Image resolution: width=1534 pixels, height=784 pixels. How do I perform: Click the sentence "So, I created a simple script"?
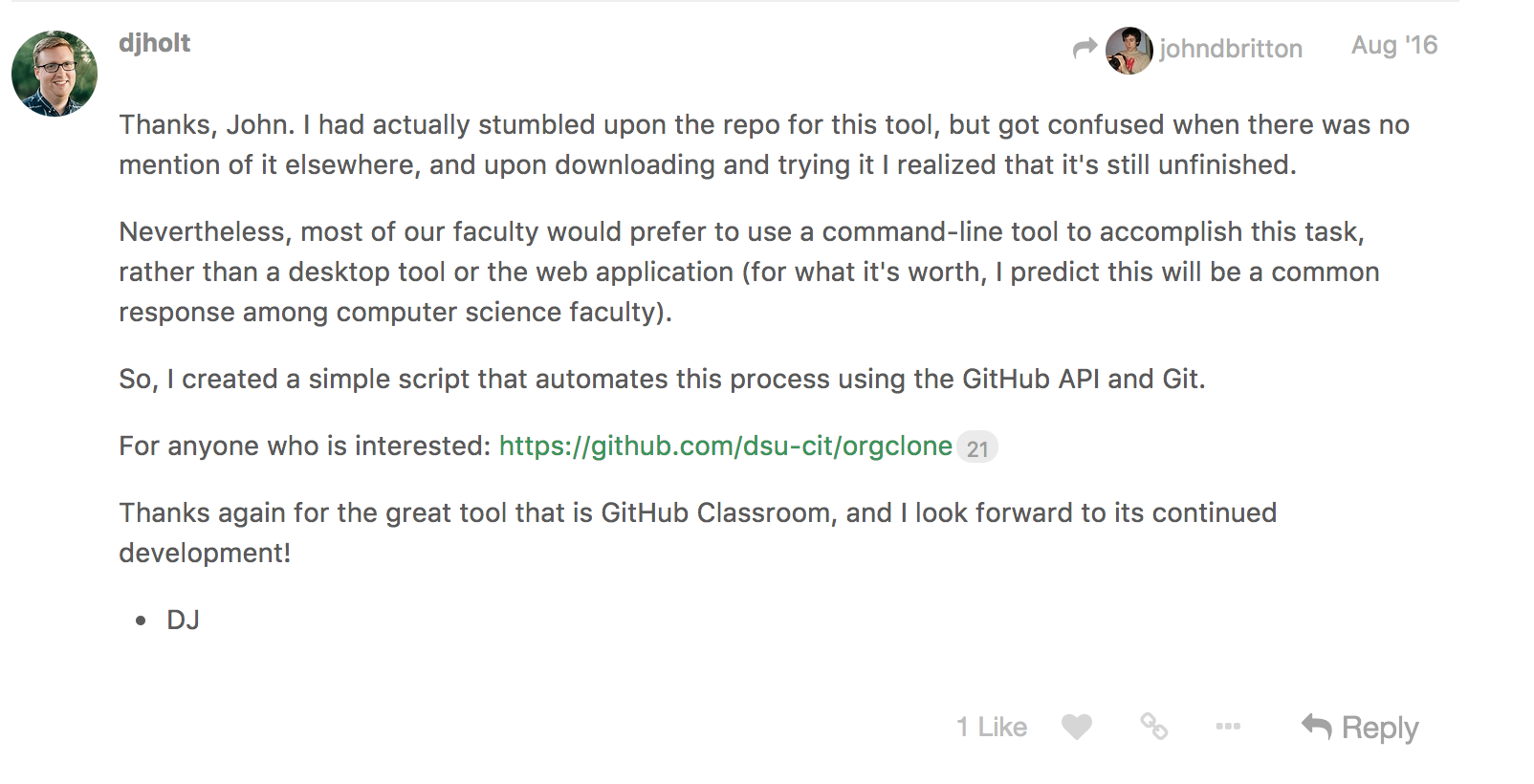click(x=662, y=380)
